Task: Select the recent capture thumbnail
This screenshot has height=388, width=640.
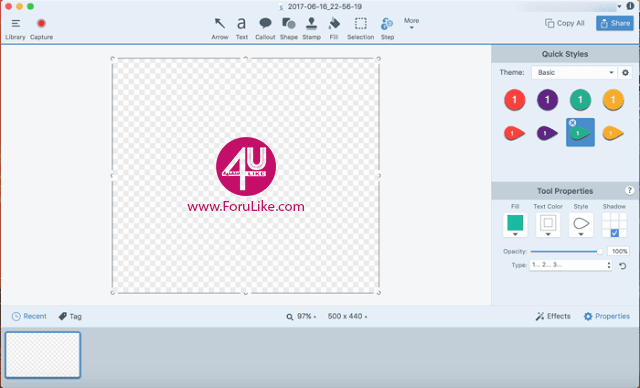Action: [43, 355]
